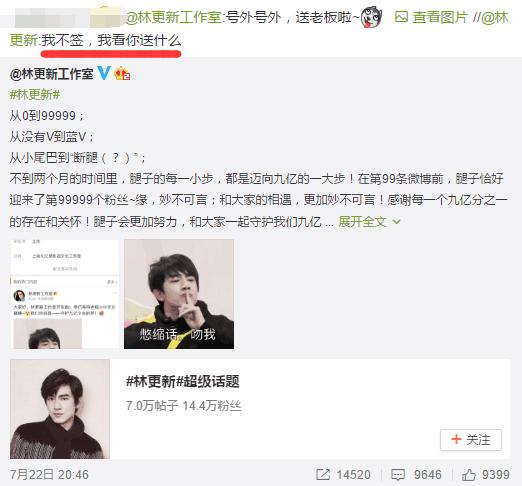Open #林更新#超级话题 title
Viewport: 522px width, 486px height.
pos(183,381)
